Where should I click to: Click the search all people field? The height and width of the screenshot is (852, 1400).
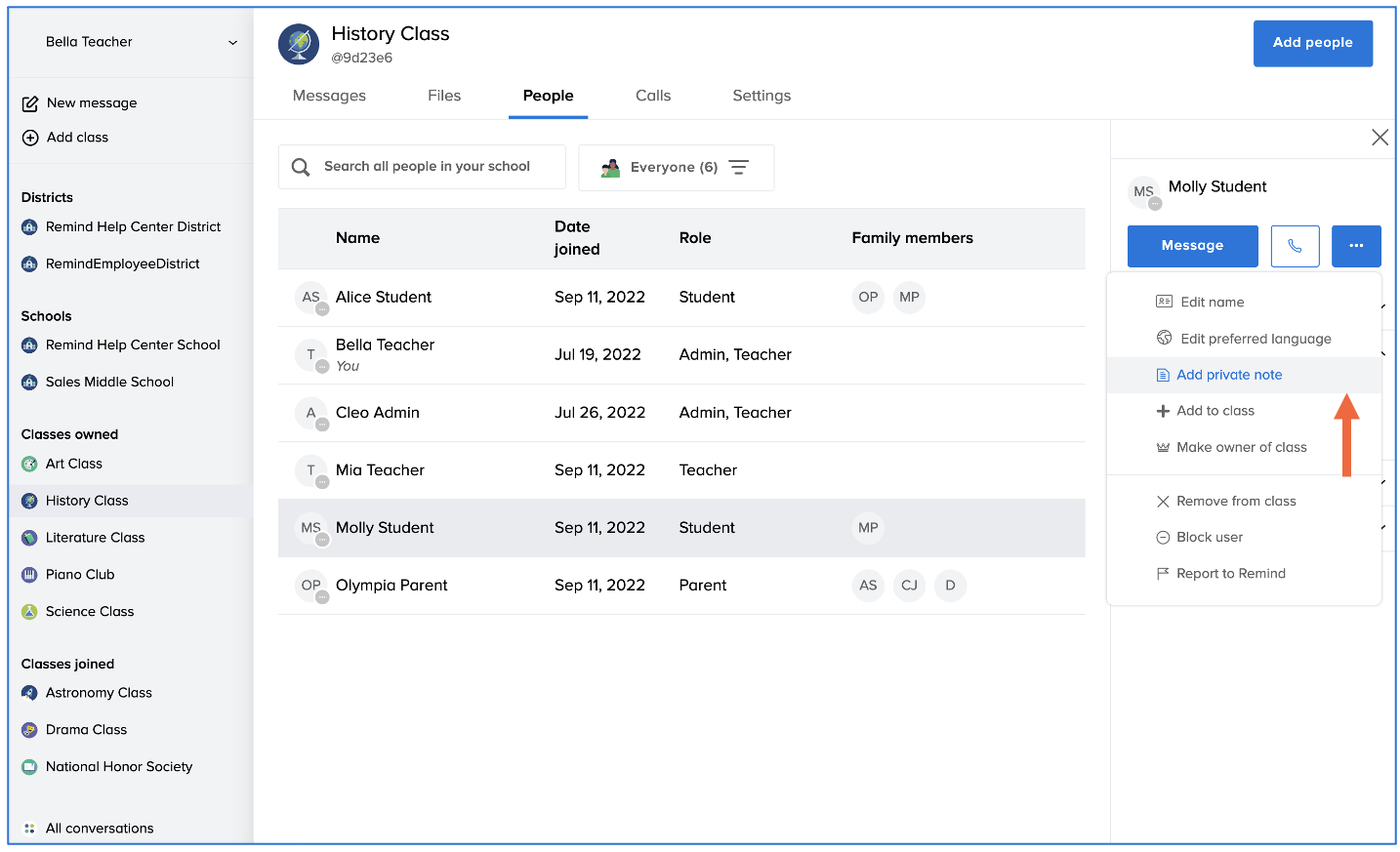point(427,167)
